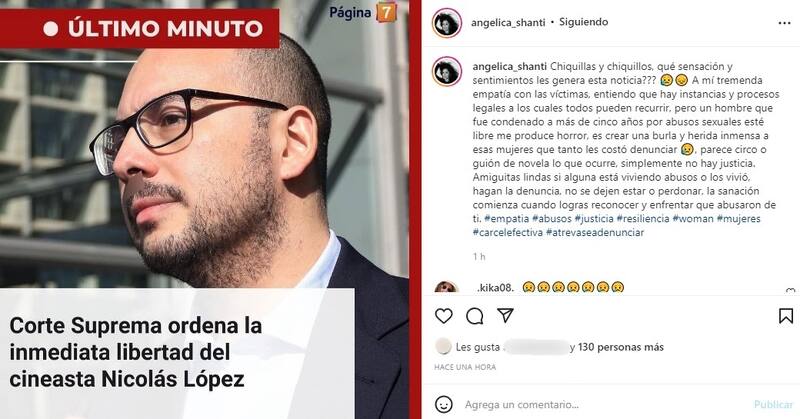This screenshot has height=419, width=800.
Task: Open angelica_shanti avatar beside the caption
Action: 447,71
